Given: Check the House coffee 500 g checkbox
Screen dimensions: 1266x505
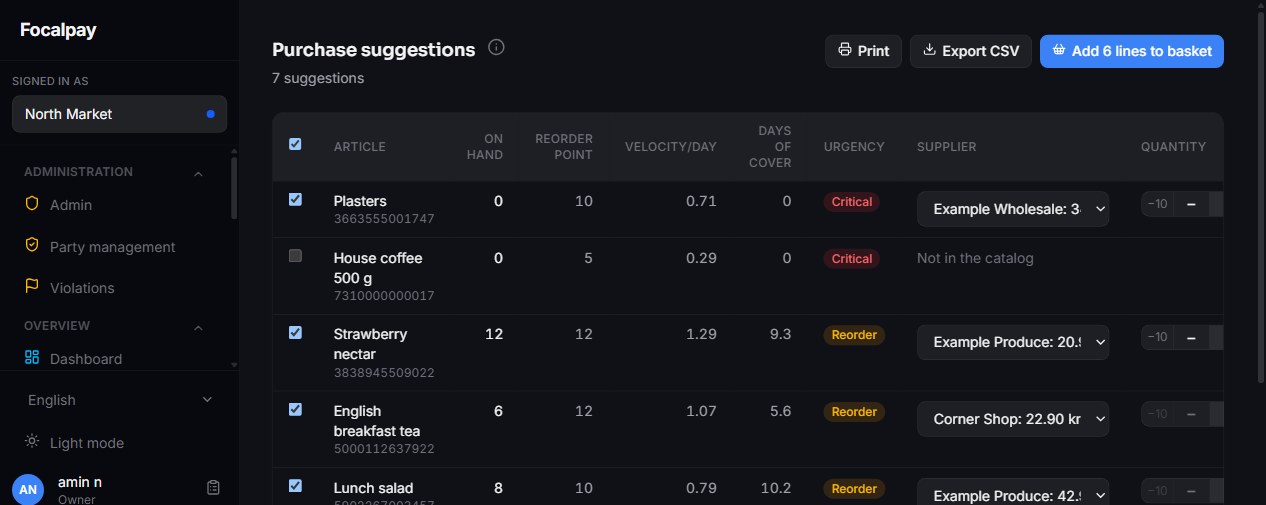Looking at the screenshot, I should pos(295,256).
